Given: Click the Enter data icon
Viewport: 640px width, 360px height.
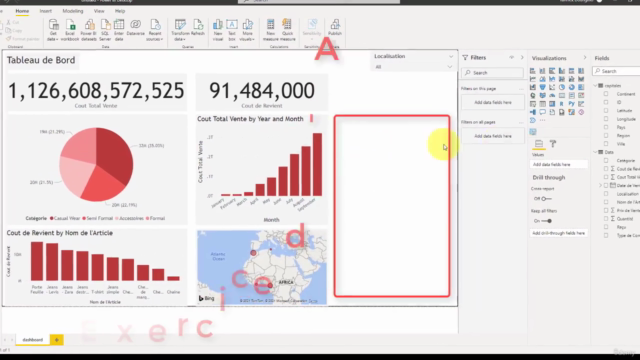Looking at the screenshot, I should 119,24.
